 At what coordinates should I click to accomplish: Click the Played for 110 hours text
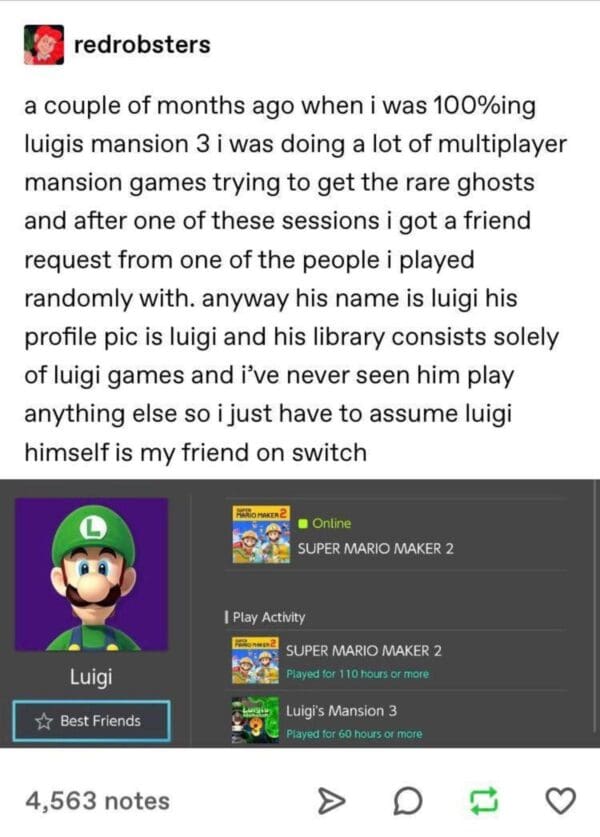(357, 674)
